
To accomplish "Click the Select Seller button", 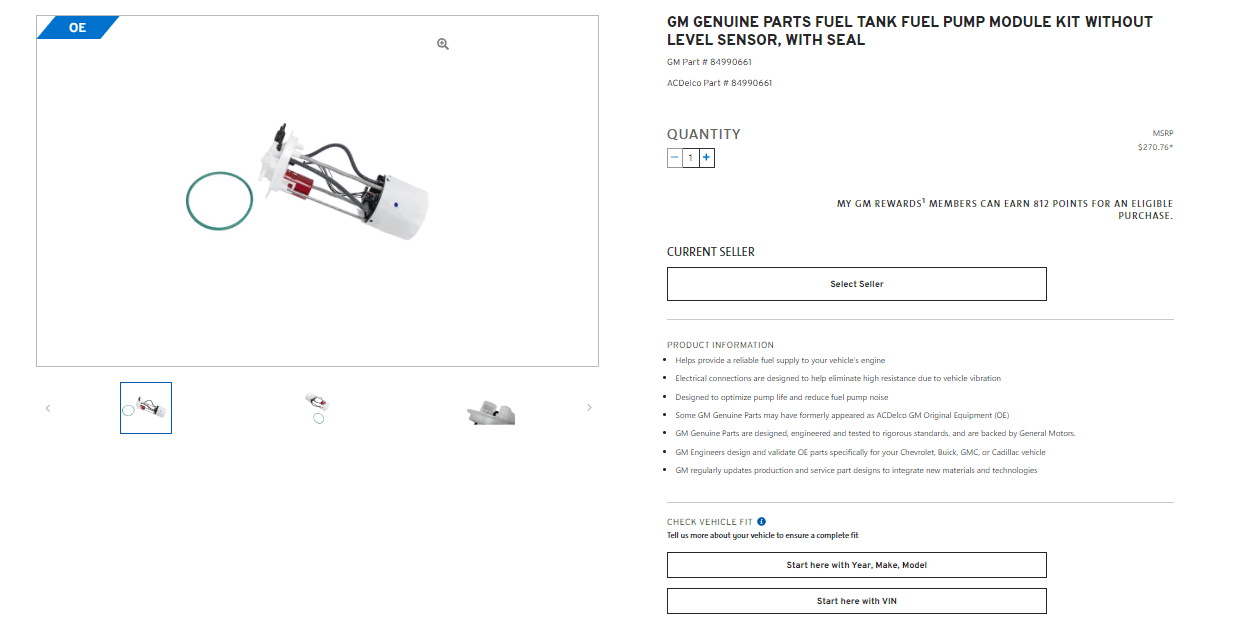I will [x=857, y=284].
